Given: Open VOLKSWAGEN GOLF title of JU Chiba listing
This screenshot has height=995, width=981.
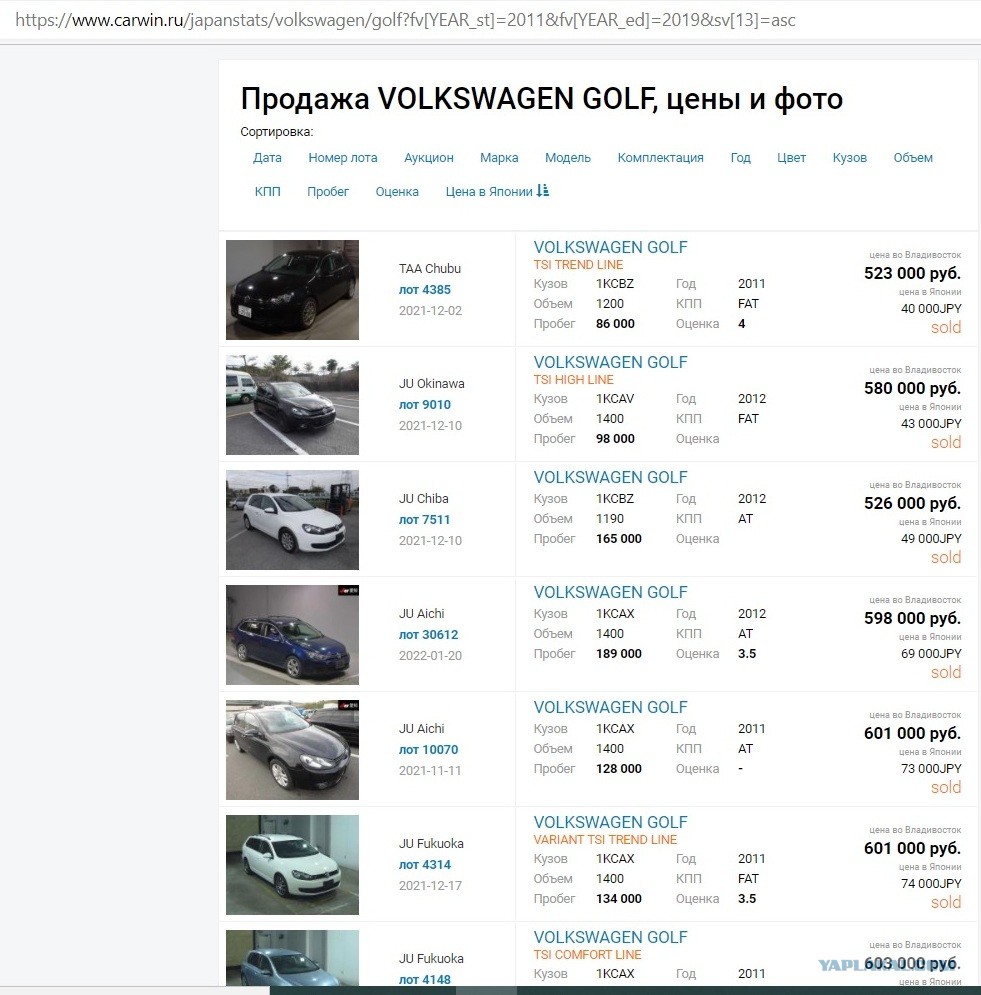Looking at the screenshot, I should (x=610, y=477).
